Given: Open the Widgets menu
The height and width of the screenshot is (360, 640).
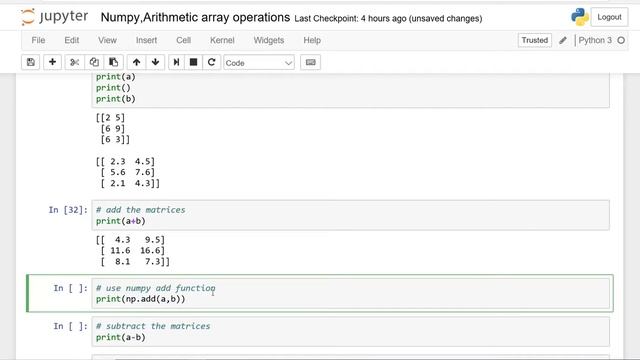Looking at the screenshot, I should pos(269,40).
